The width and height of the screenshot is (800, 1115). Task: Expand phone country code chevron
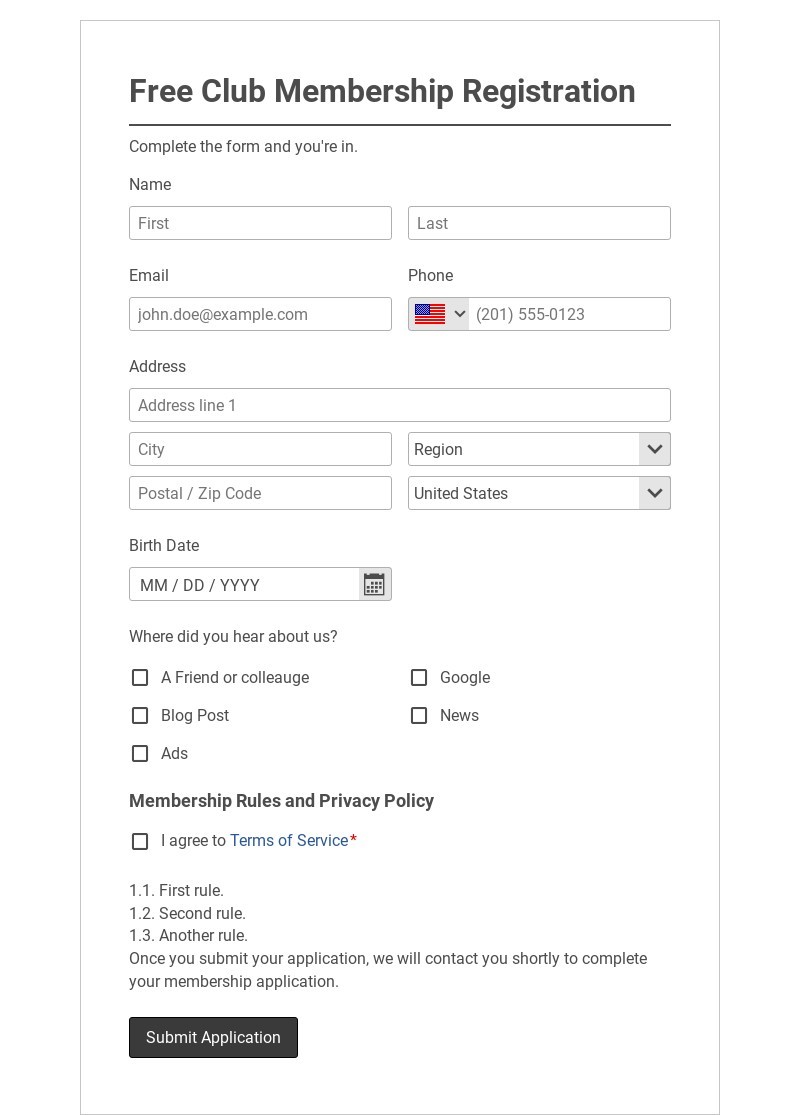tap(460, 314)
